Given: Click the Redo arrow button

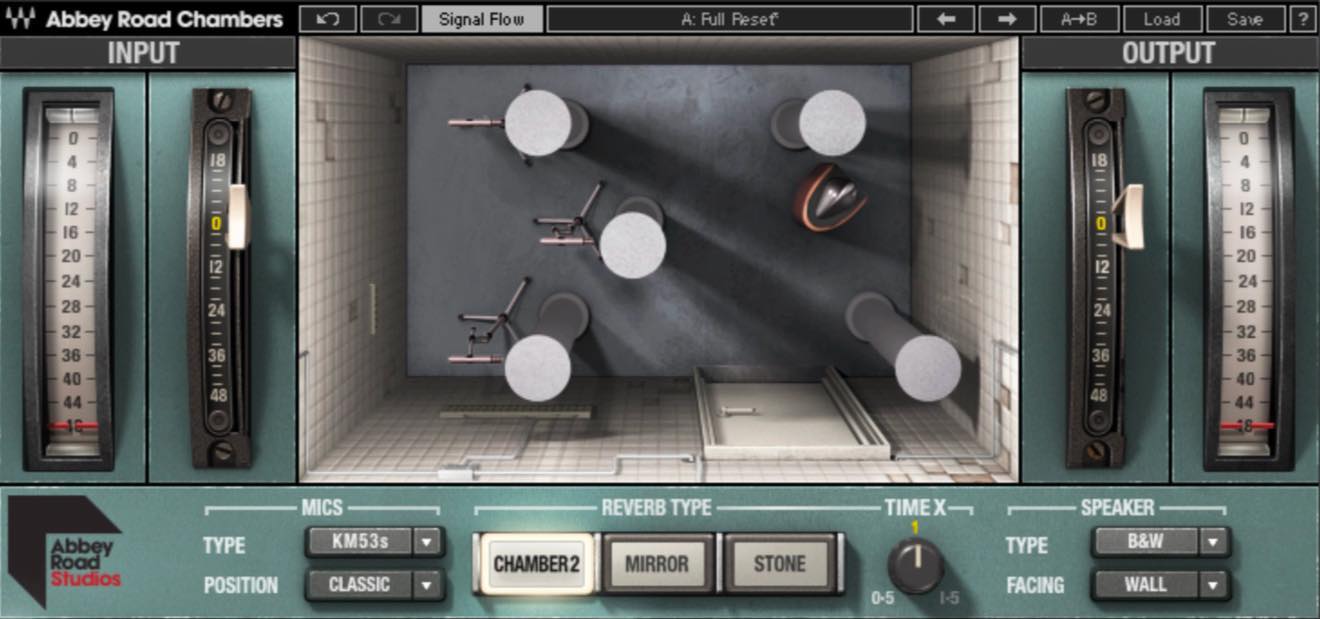Looking at the screenshot, I should pyautogui.click(x=389, y=19).
